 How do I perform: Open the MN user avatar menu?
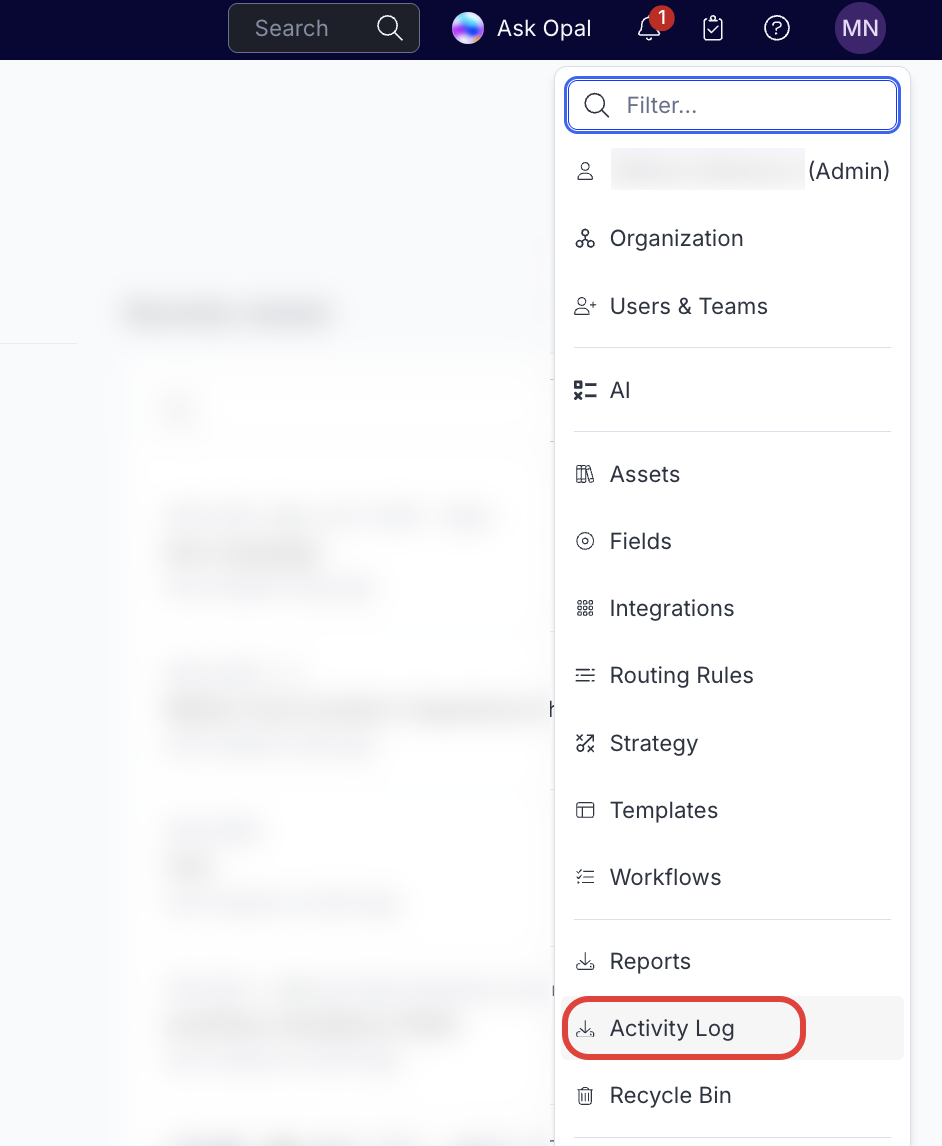[860, 29]
